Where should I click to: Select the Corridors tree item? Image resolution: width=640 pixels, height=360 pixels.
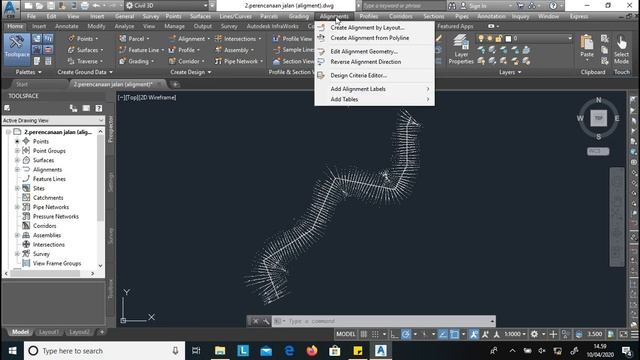pos(44,226)
